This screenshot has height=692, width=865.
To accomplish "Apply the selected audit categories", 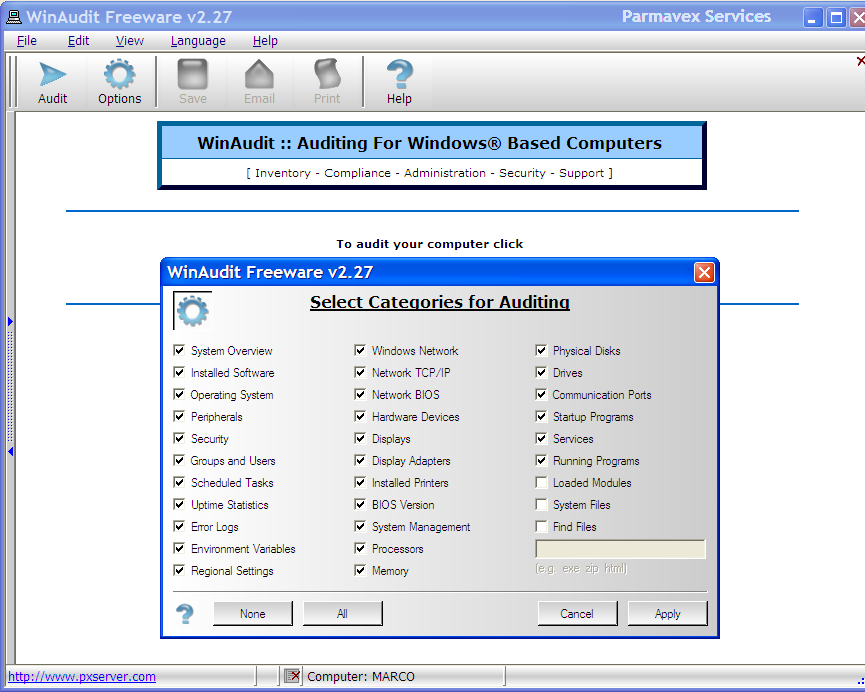I will [667, 614].
